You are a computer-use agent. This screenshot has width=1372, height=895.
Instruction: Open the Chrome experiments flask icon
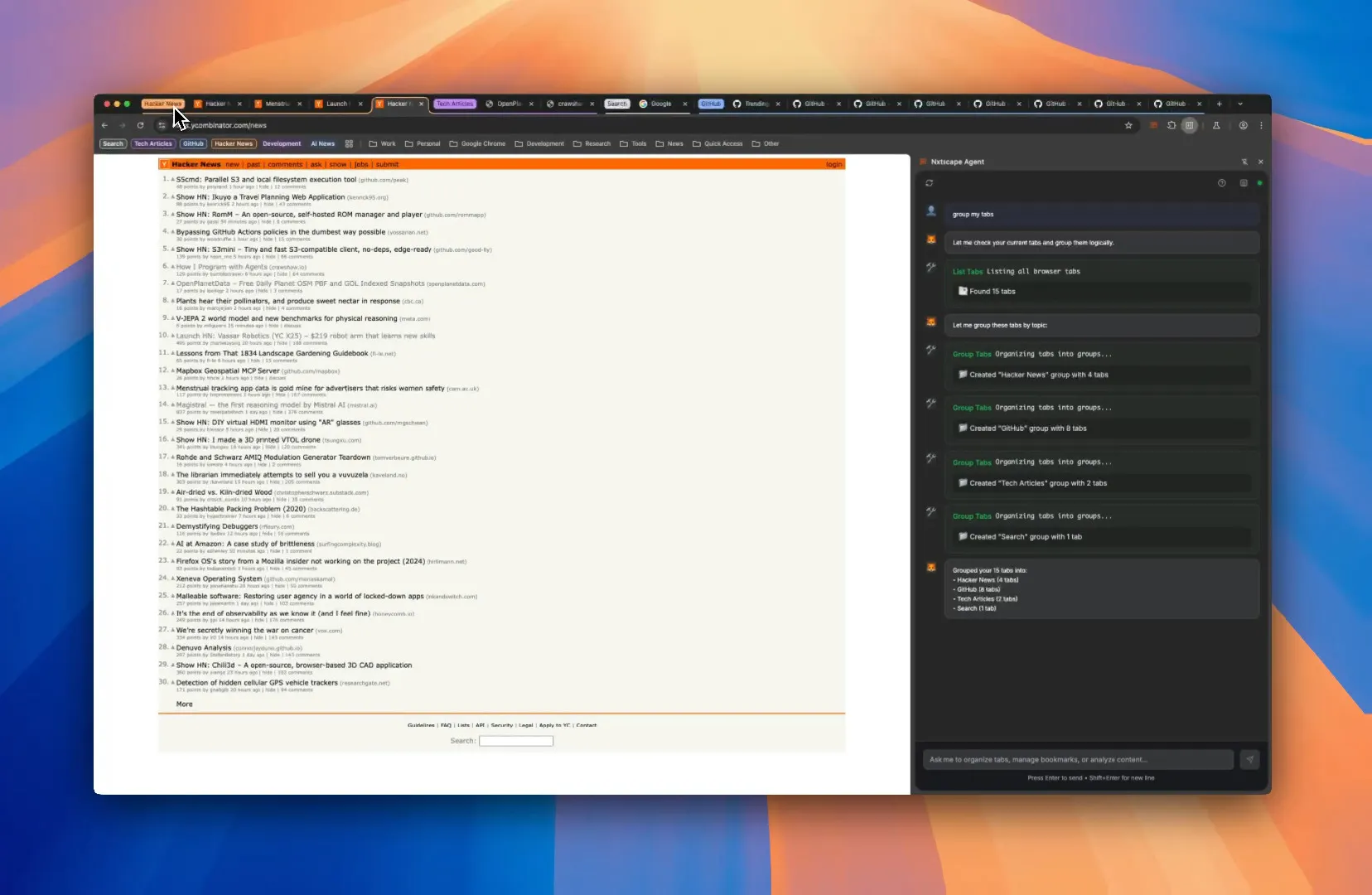coord(1216,125)
